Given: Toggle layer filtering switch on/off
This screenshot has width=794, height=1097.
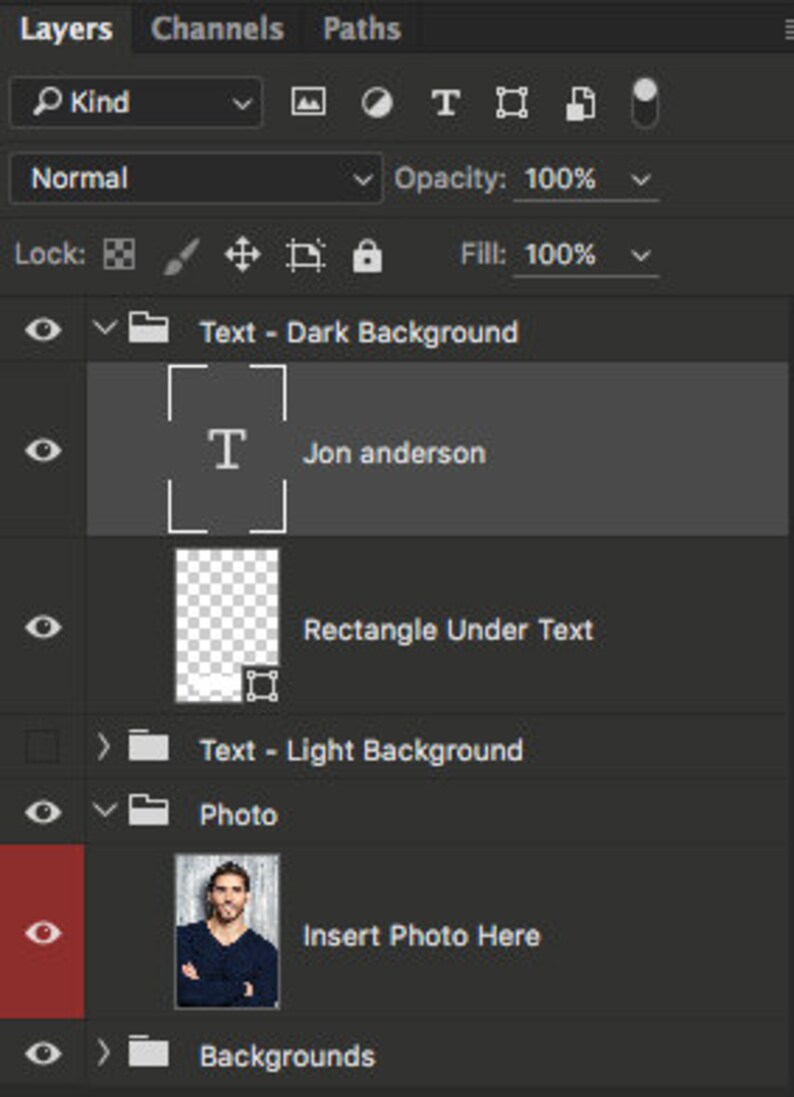Looking at the screenshot, I should pos(644,103).
